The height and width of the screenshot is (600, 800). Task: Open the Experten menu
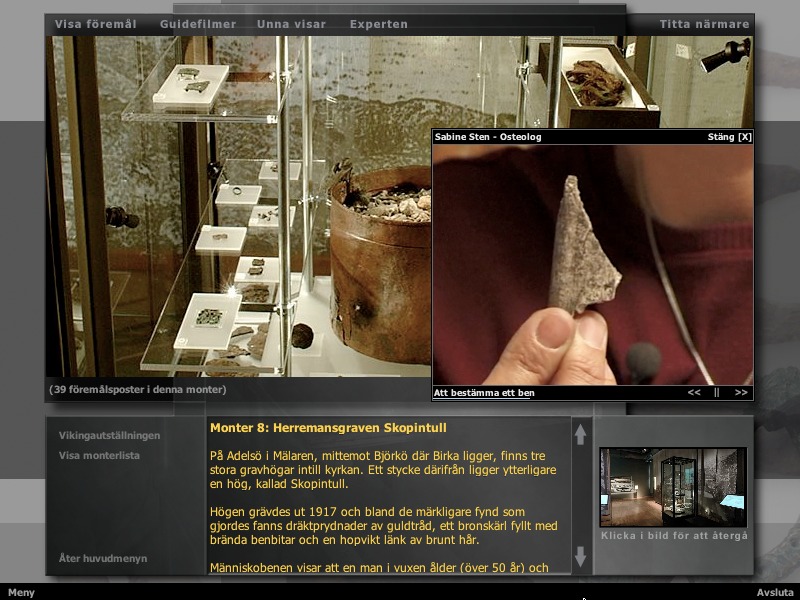[x=379, y=24]
